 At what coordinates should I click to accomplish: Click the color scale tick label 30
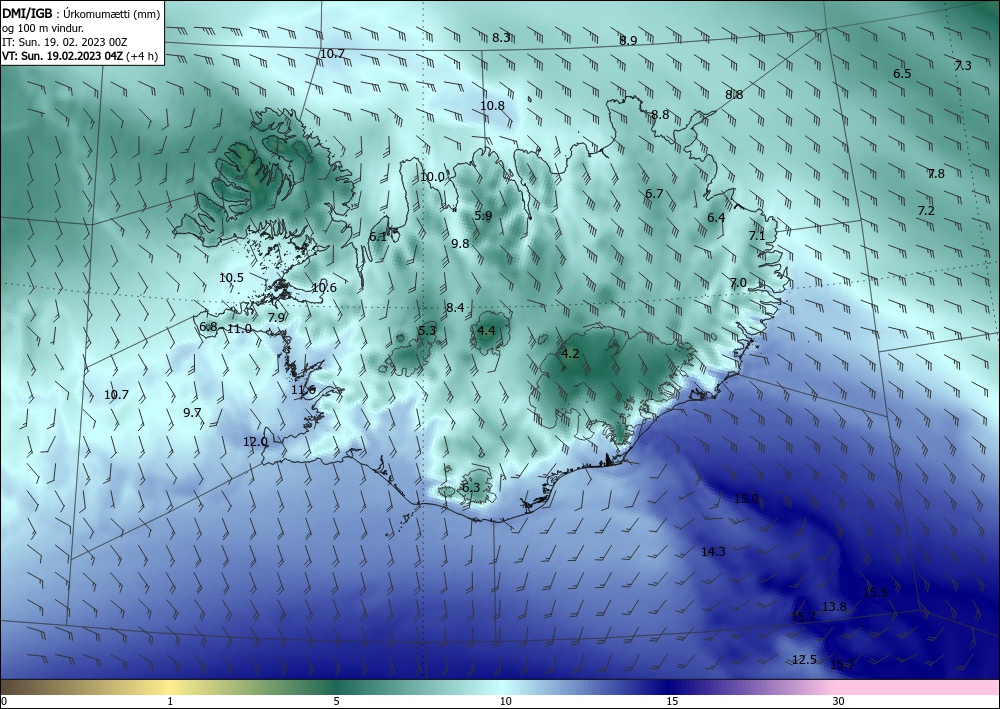(838, 702)
